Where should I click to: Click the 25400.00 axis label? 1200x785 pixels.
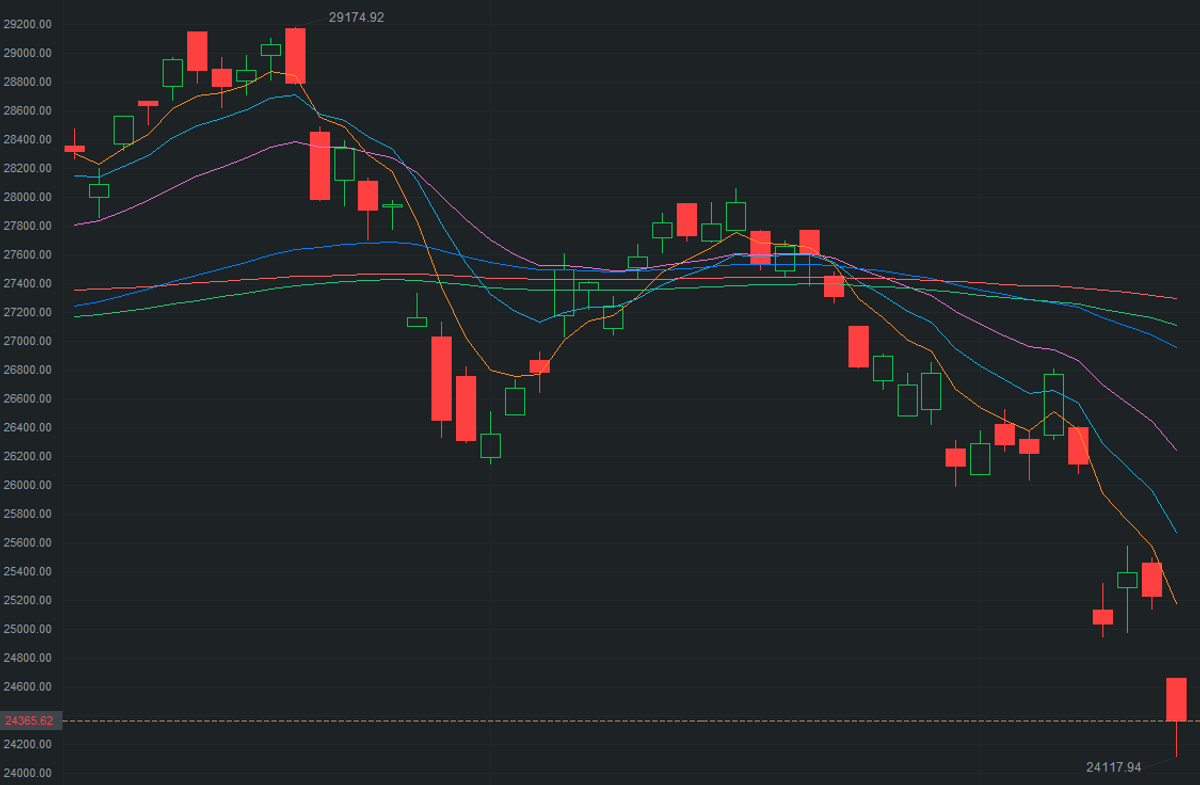[x=28, y=572]
